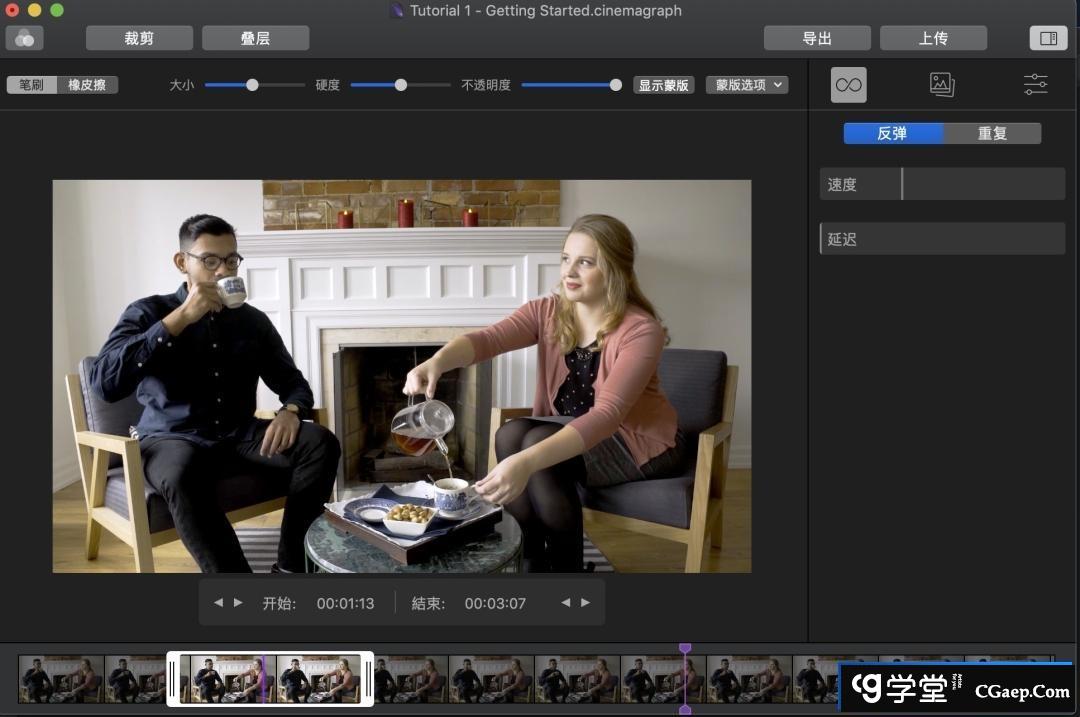
Task: Toggle 显示蒙版 to show the mask
Action: click(663, 85)
